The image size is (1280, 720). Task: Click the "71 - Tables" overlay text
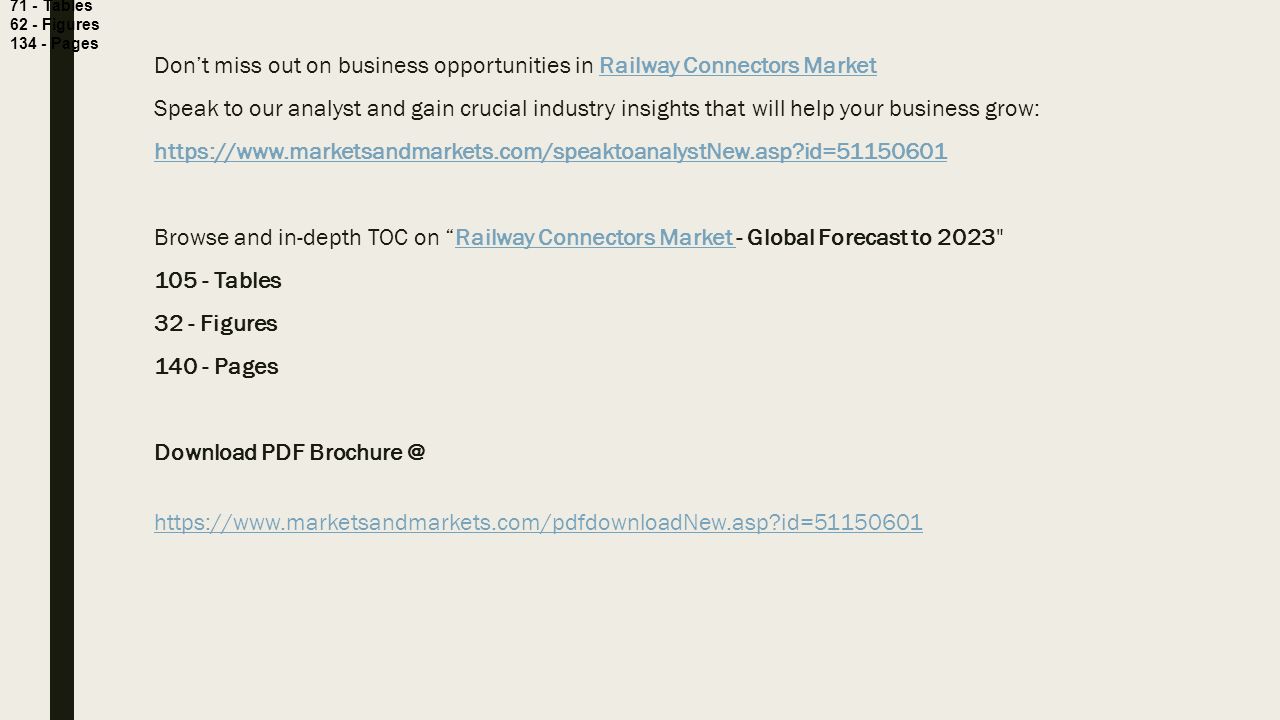click(51, 6)
